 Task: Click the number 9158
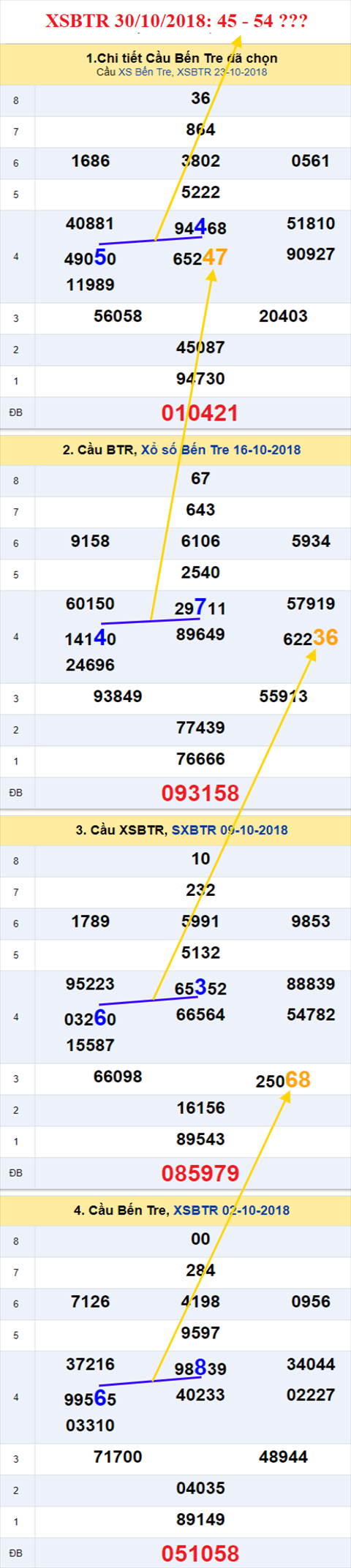[91, 541]
